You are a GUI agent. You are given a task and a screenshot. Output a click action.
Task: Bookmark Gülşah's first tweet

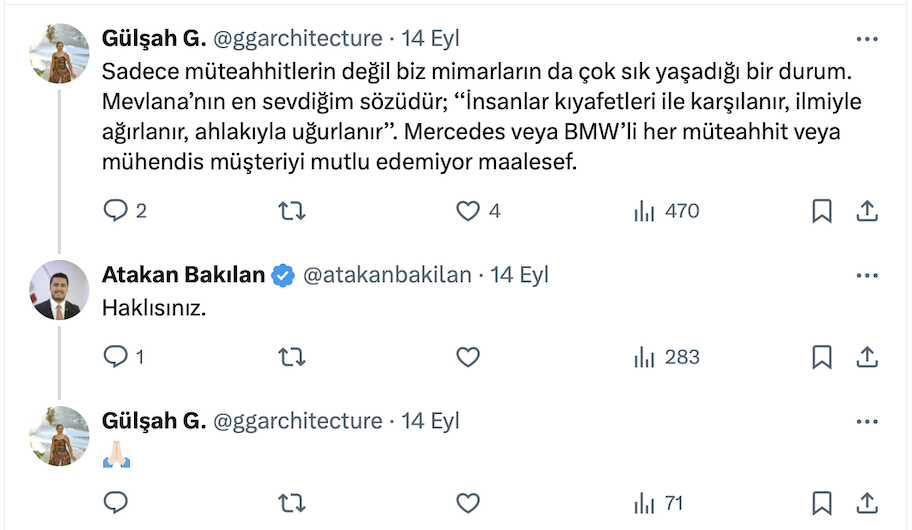coord(821,211)
